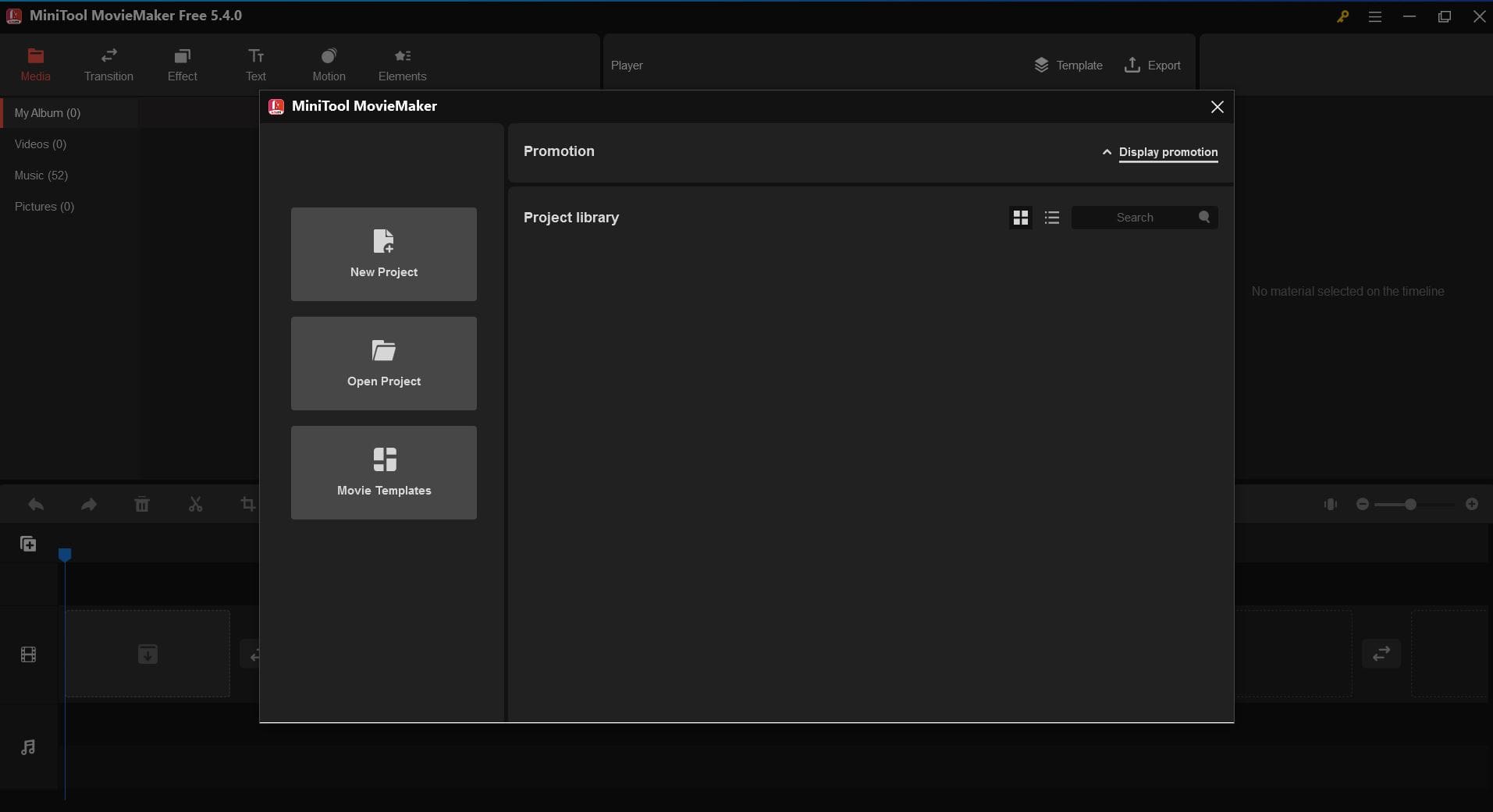Focus the project library Search field
Screen dimensions: 1493x812
[x=1144, y=218]
